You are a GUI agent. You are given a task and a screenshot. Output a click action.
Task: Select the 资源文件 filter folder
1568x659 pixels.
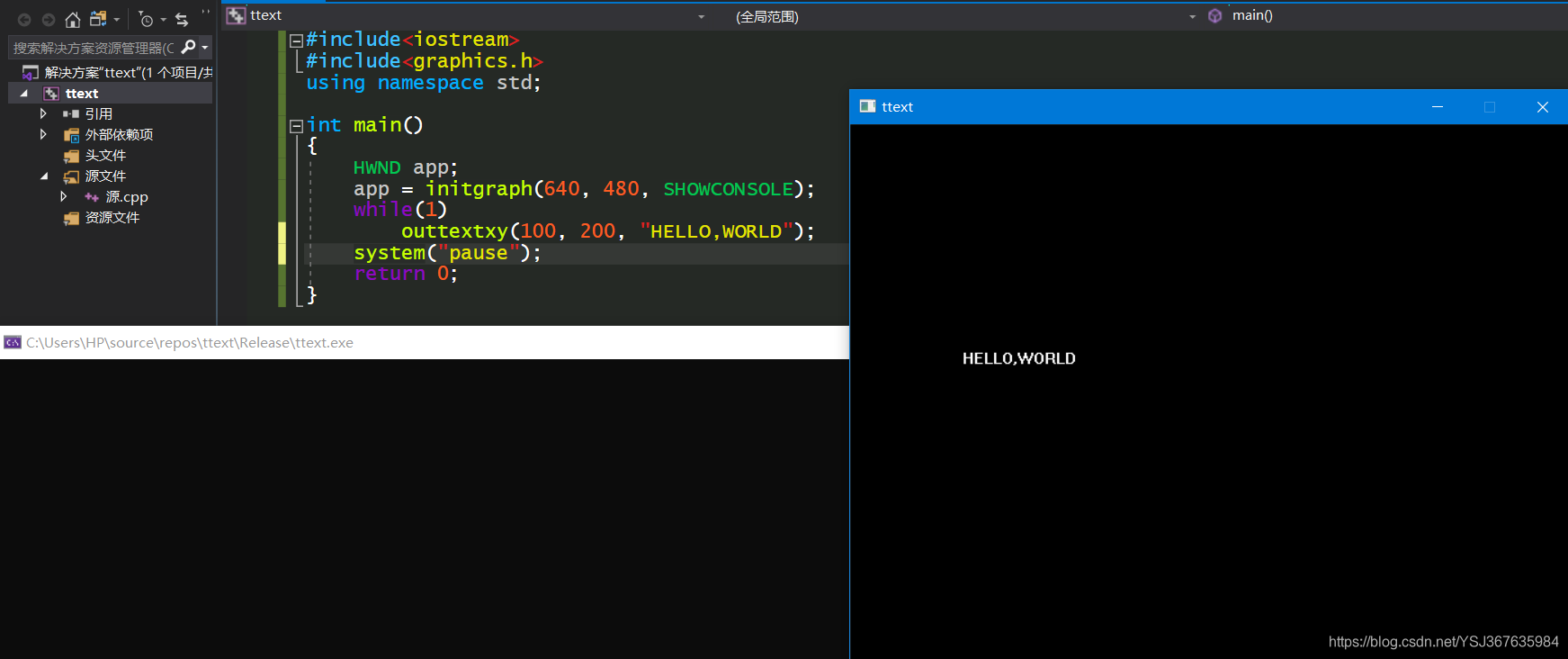tap(112, 218)
